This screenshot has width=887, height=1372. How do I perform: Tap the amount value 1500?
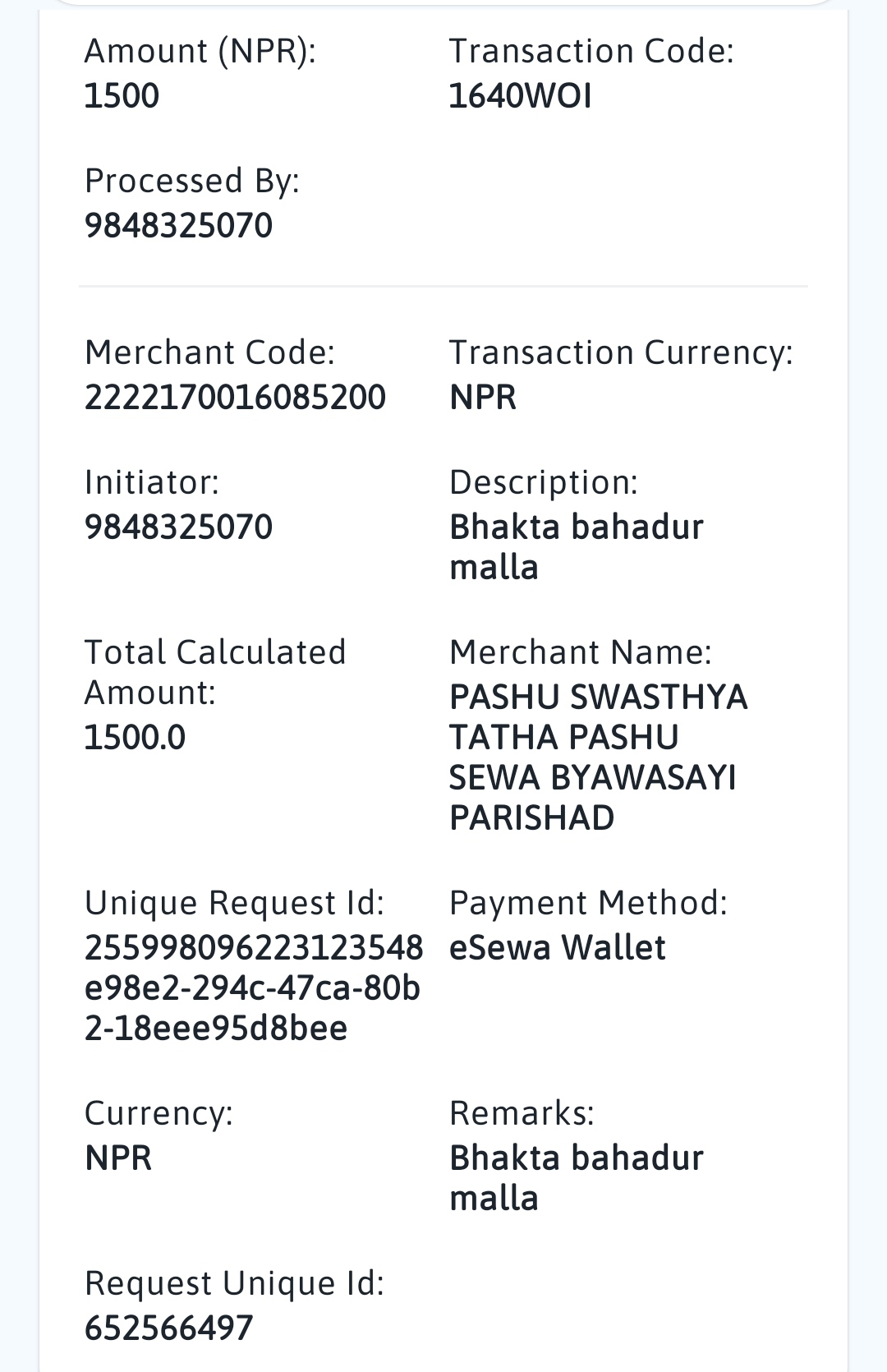(122, 96)
